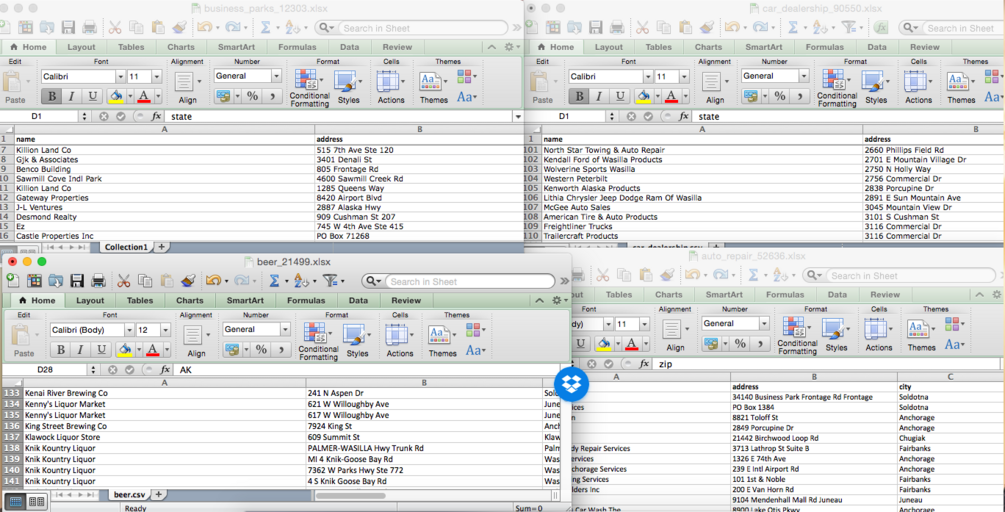Click fx function button in beer_21499 formula bar

point(165,370)
